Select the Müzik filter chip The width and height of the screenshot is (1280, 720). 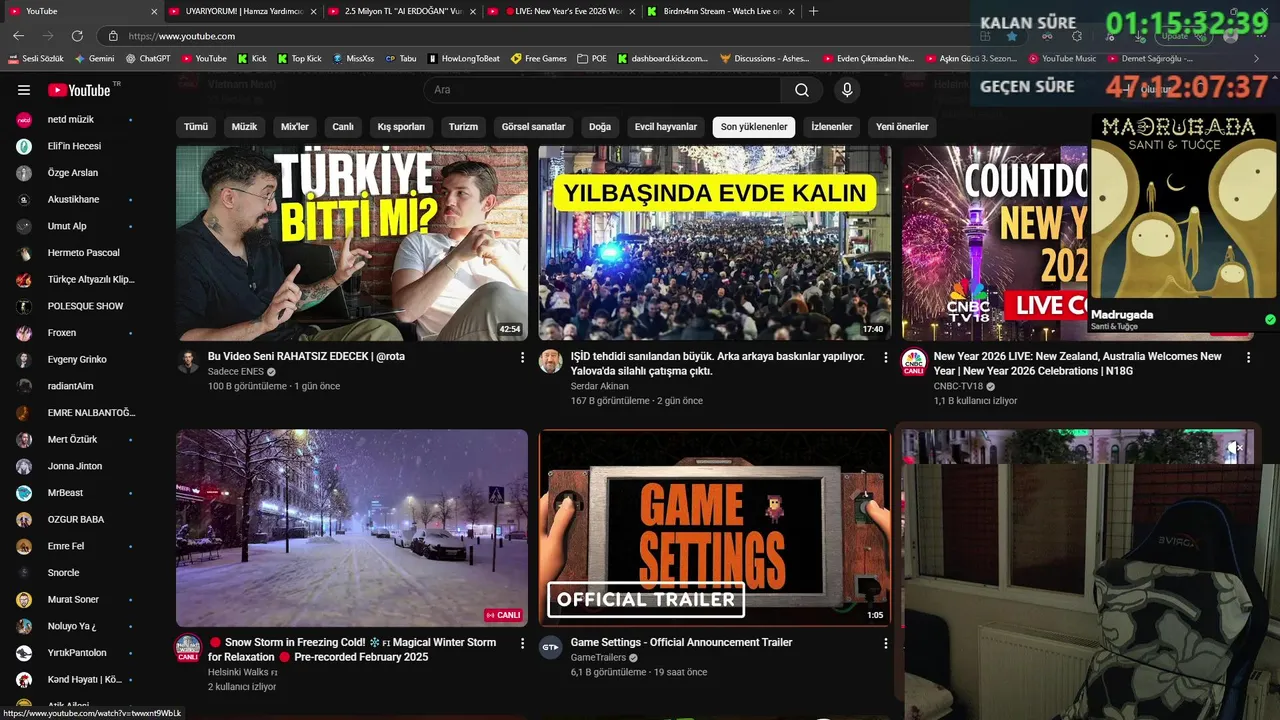click(x=244, y=127)
